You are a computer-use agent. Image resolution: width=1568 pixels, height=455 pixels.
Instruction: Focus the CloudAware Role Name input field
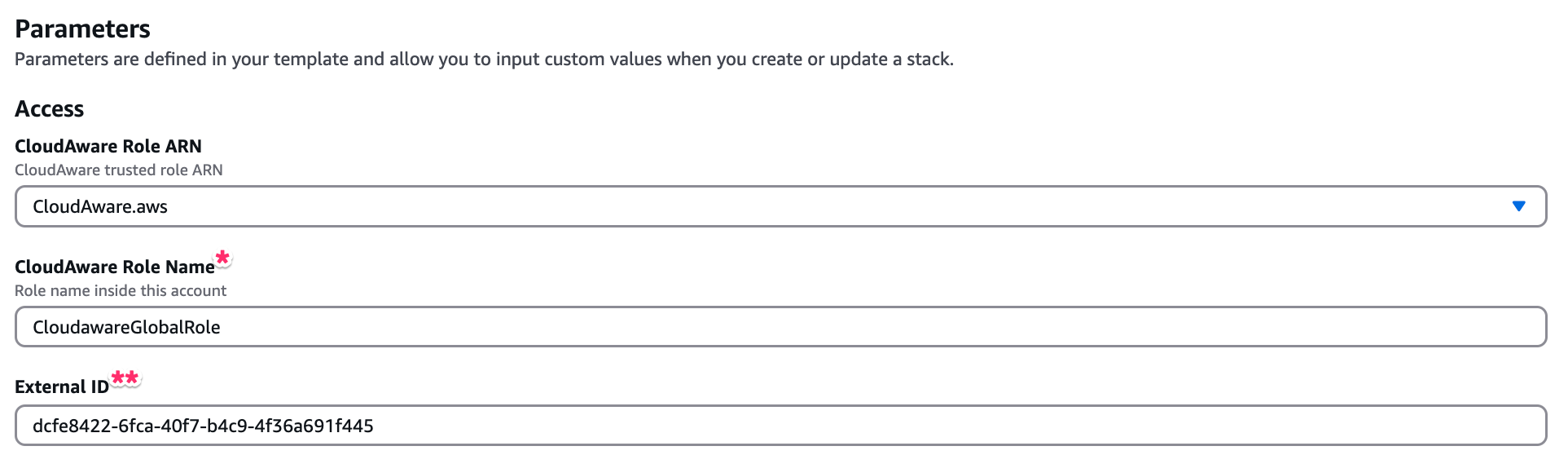coord(780,327)
